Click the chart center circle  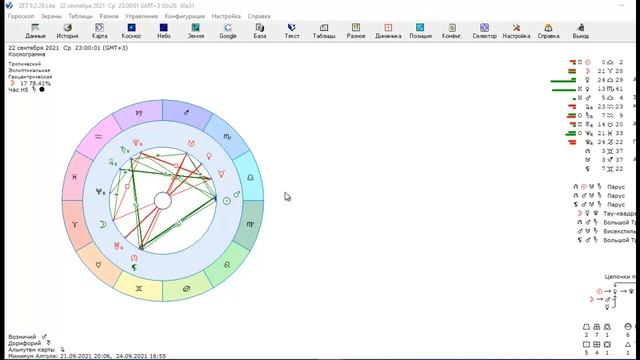click(x=163, y=201)
